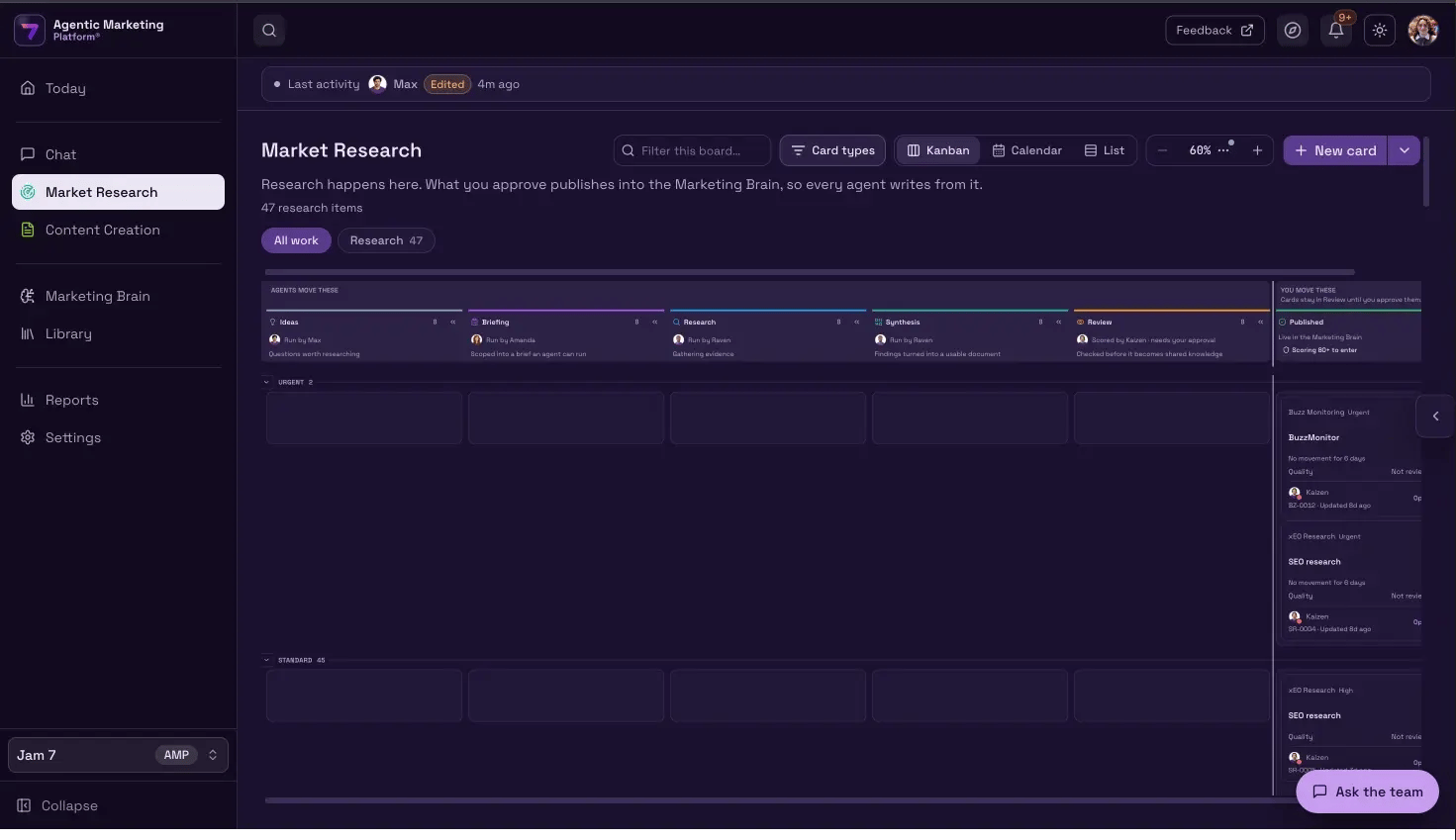Screen dimensions: 1456x840
Task: Collapse the Research column
Action: pyautogui.click(x=857, y=323)
